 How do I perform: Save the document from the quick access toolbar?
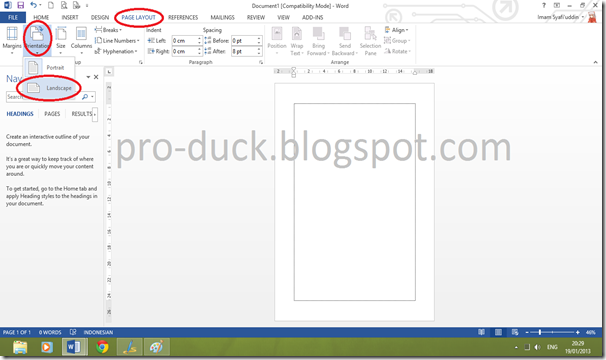click(20, 5)
